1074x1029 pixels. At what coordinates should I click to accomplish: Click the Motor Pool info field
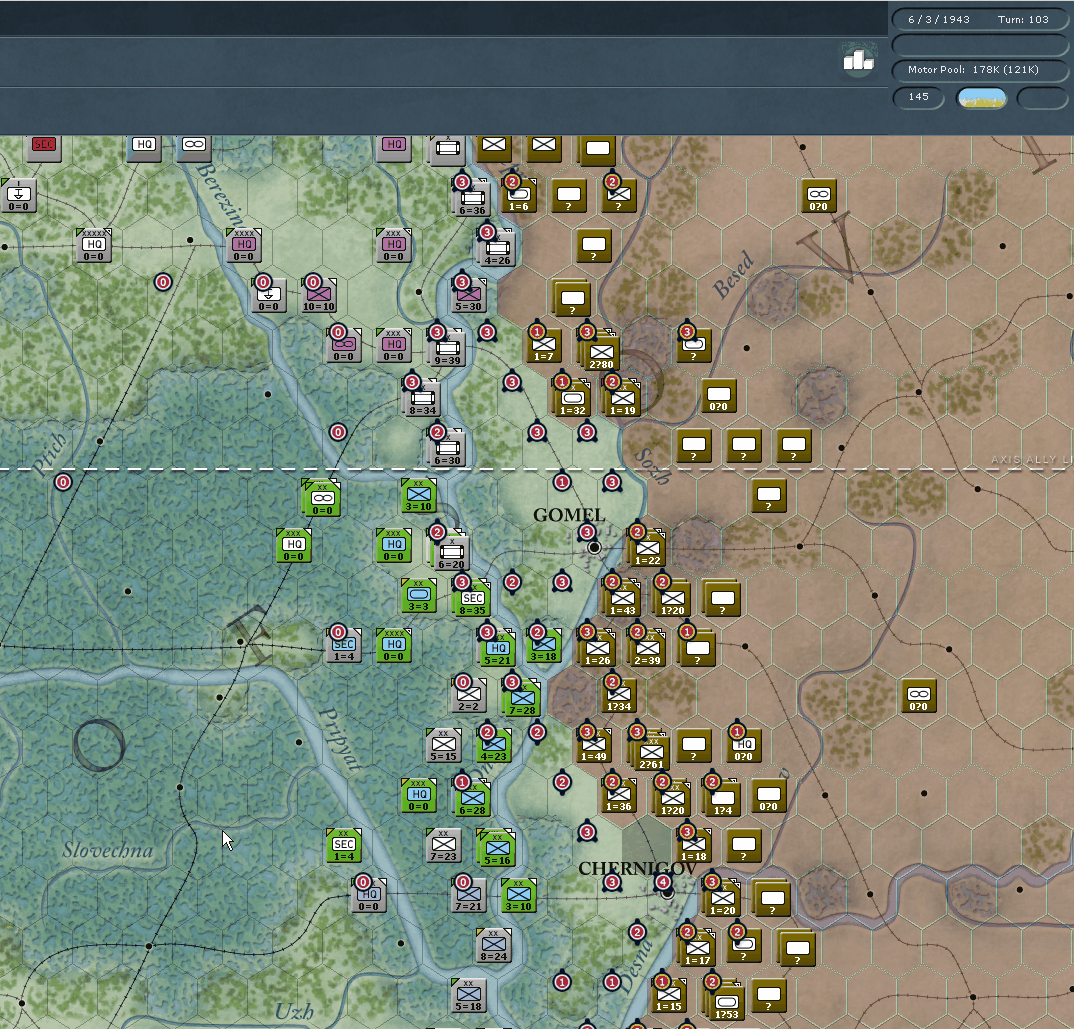click(979, 70)
